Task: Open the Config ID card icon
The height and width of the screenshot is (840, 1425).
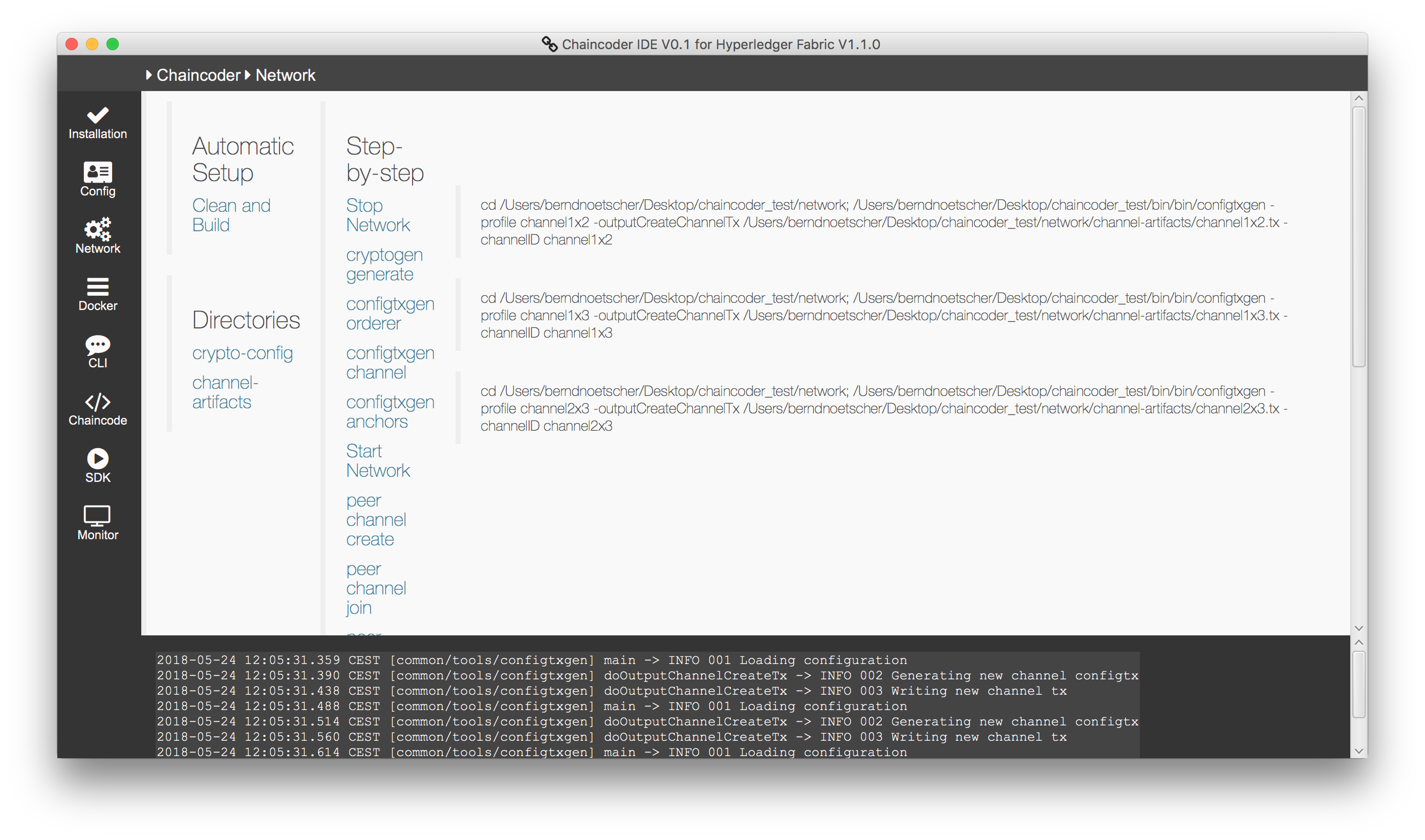Action: [97, 172]
